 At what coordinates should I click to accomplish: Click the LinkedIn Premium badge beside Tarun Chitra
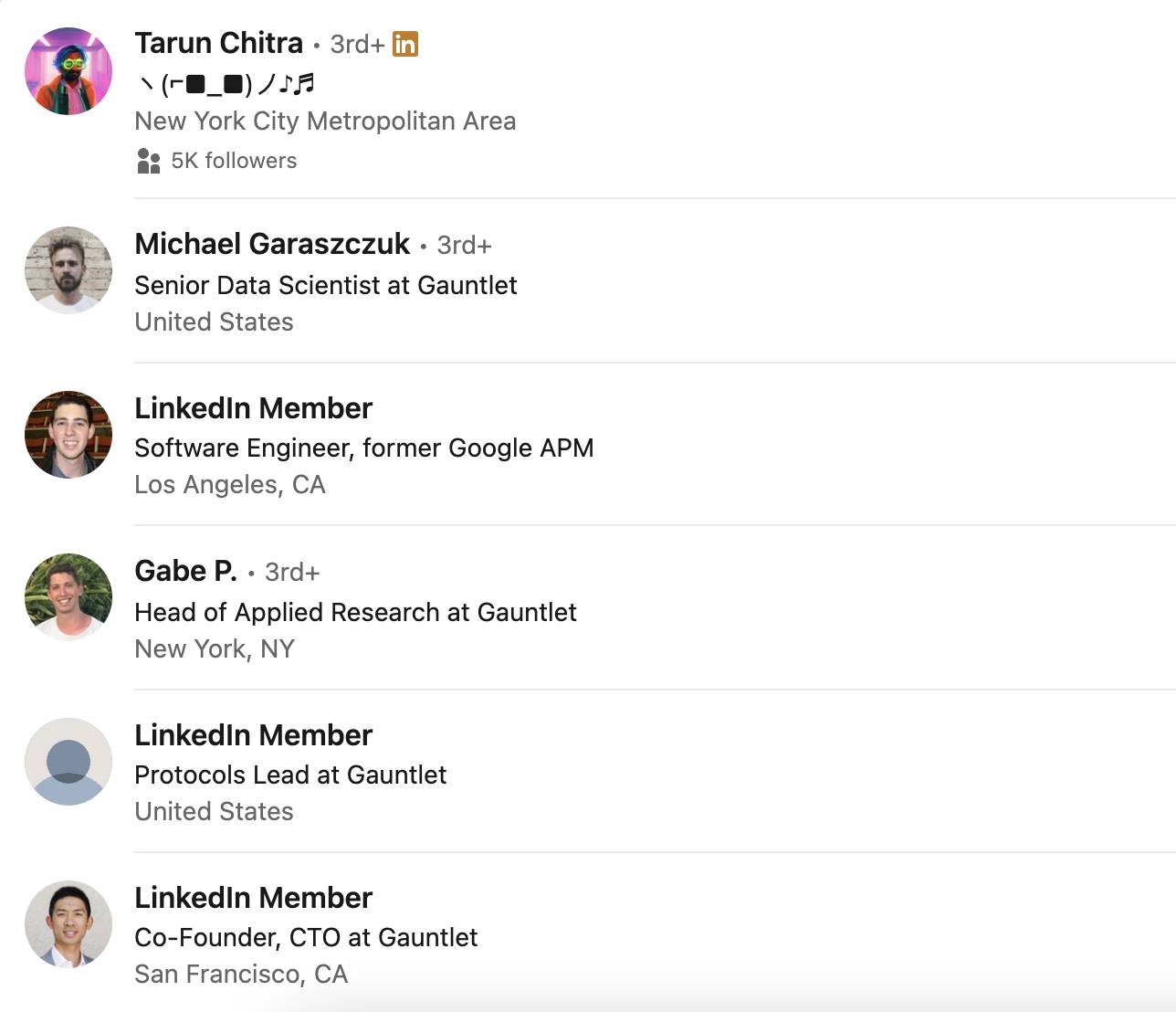pos(405,44)
